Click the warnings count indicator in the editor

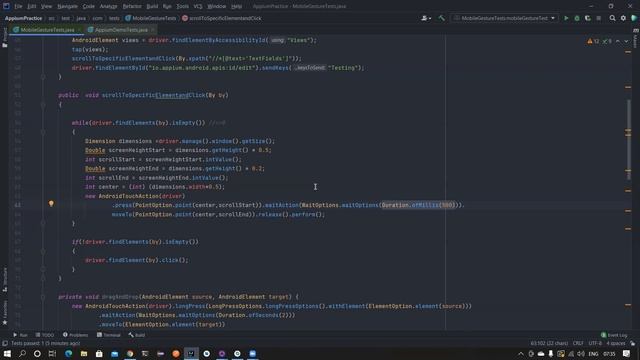click(593, 41)
